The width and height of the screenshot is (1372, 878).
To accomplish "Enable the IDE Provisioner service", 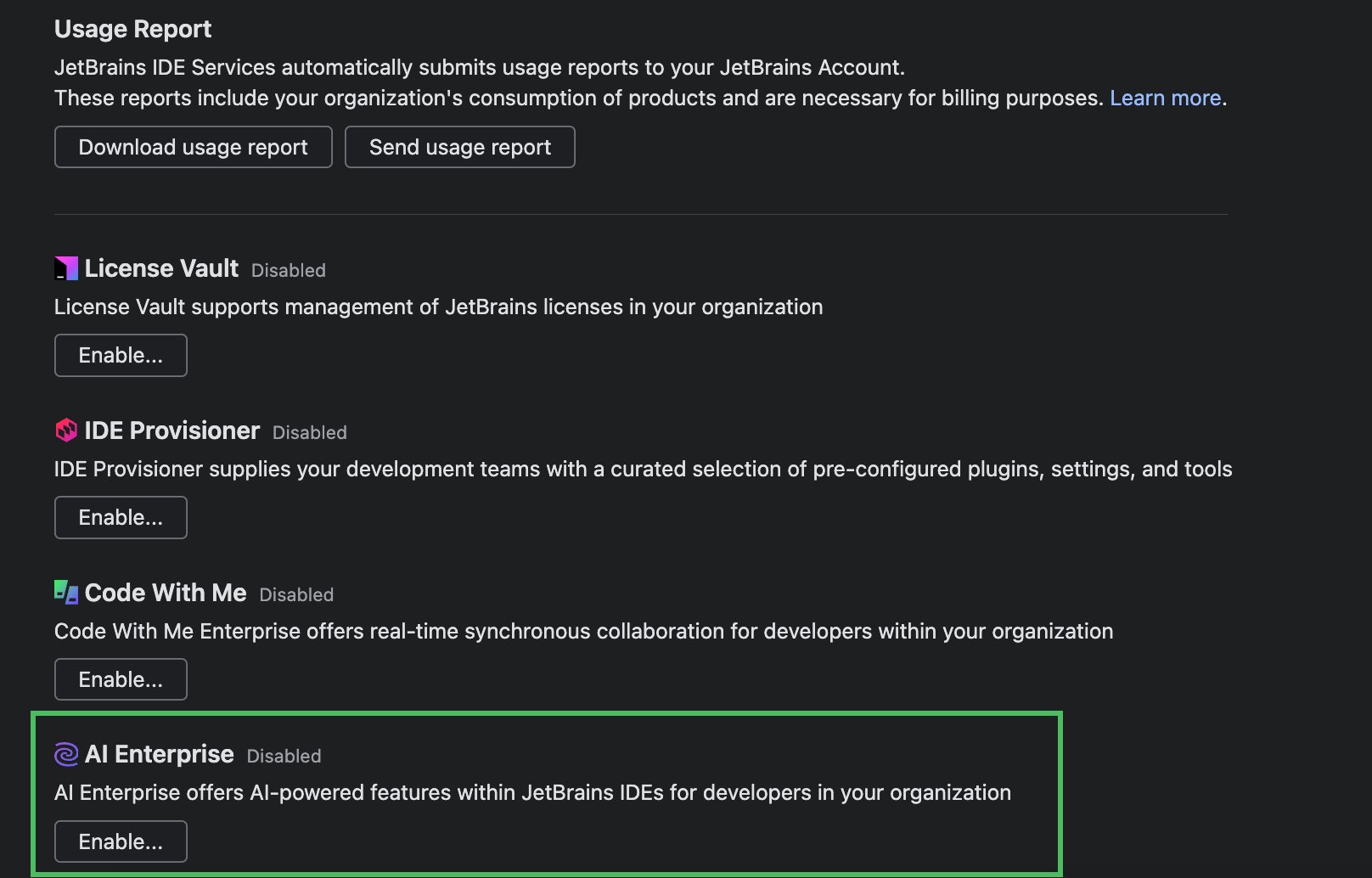I will pyautogui.click(x=120, y=517).
